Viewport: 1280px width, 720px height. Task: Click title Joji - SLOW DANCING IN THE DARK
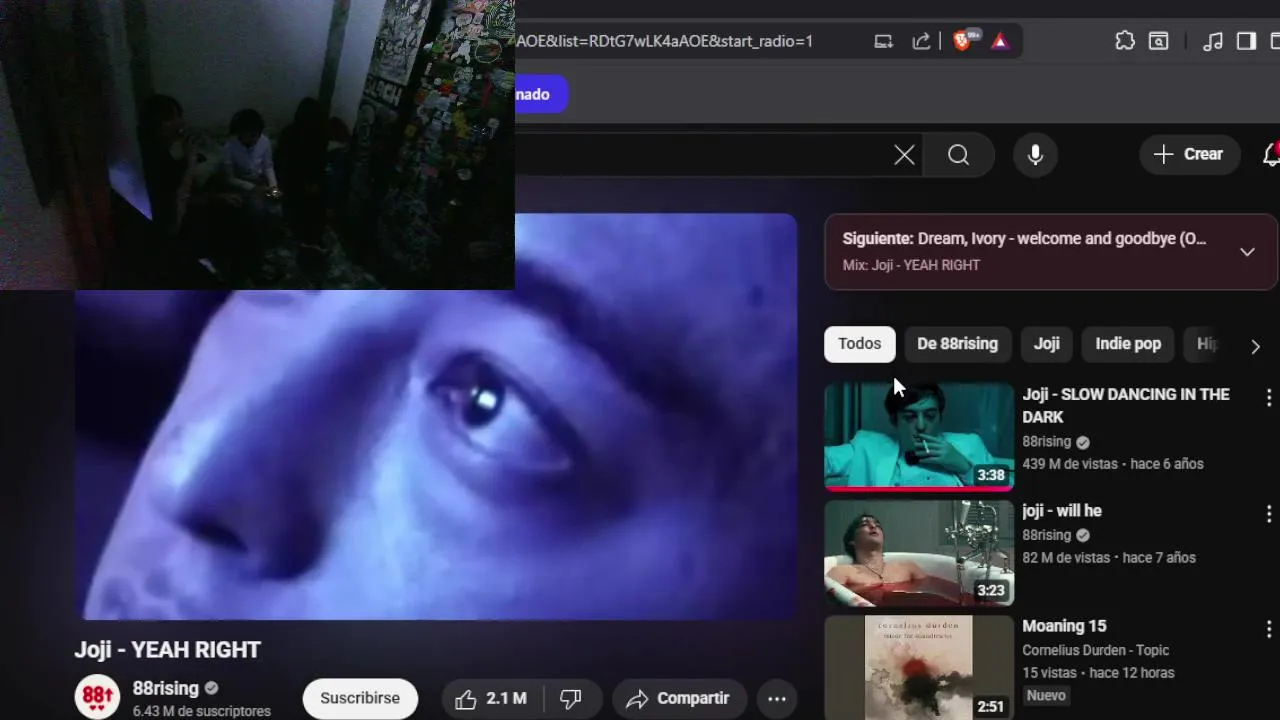(x=1125, y=405)
